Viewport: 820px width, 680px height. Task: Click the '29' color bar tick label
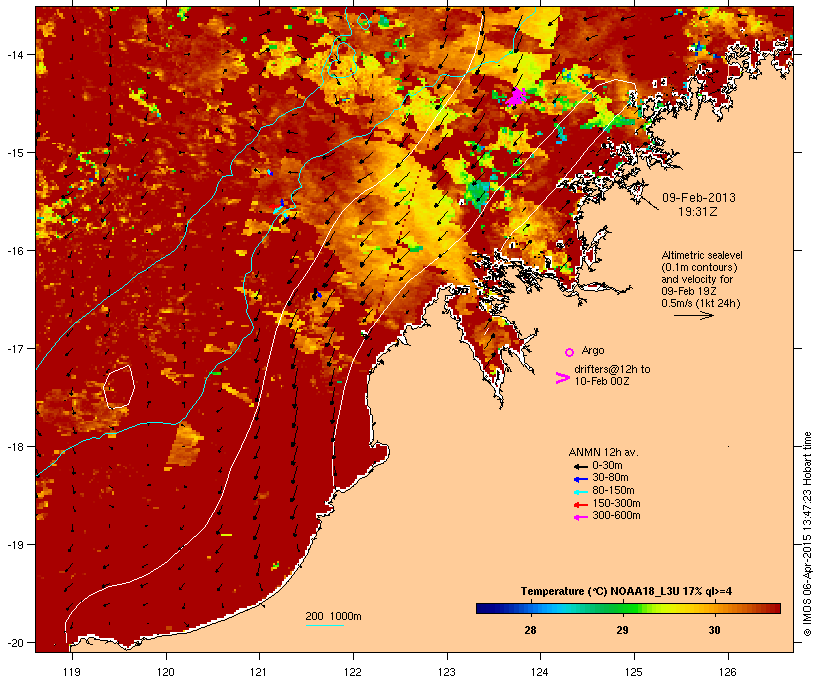(x=622, y=630)
